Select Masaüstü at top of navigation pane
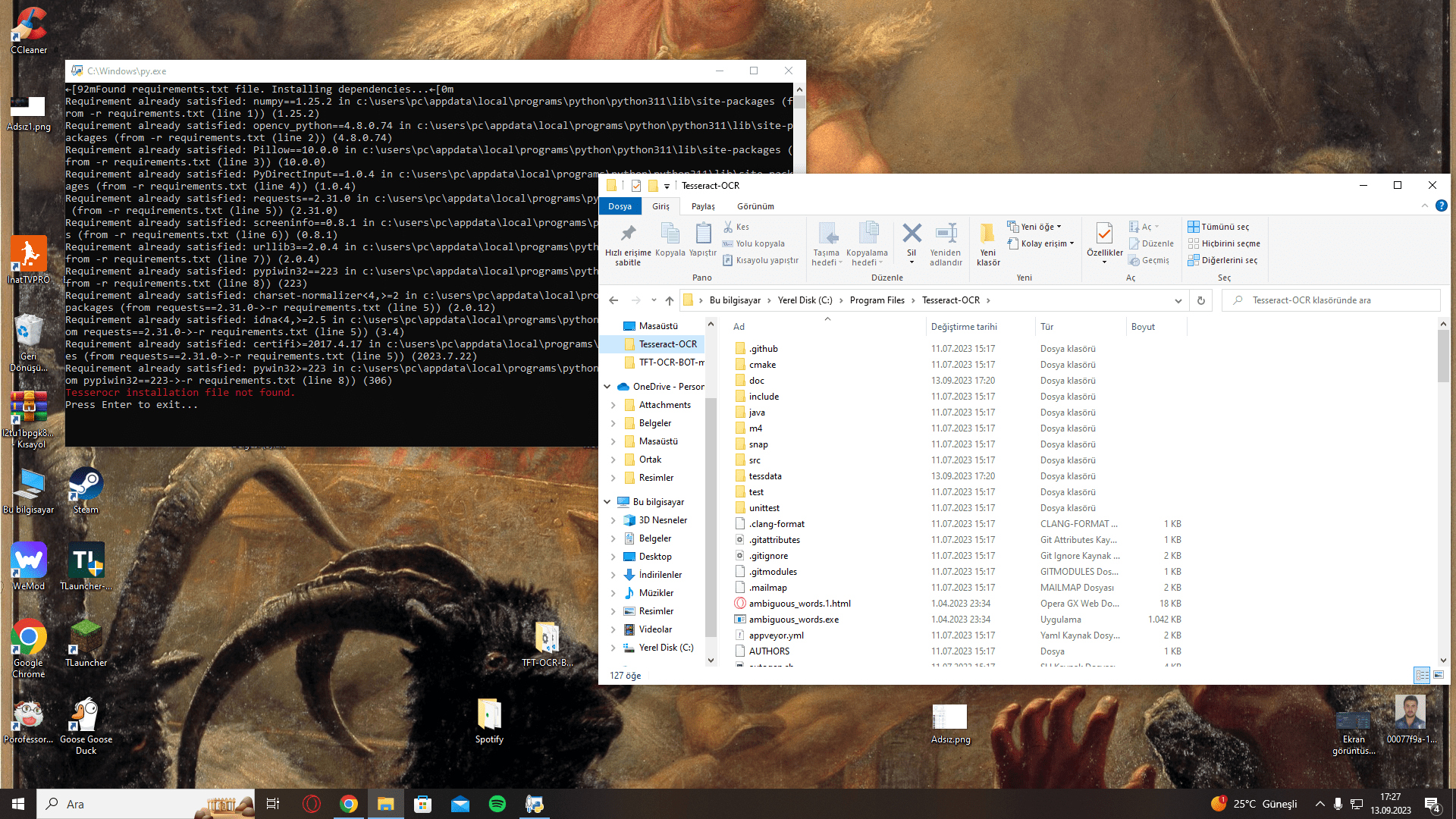The height and width of the screenshot is (819, 1456). point(658,326)
